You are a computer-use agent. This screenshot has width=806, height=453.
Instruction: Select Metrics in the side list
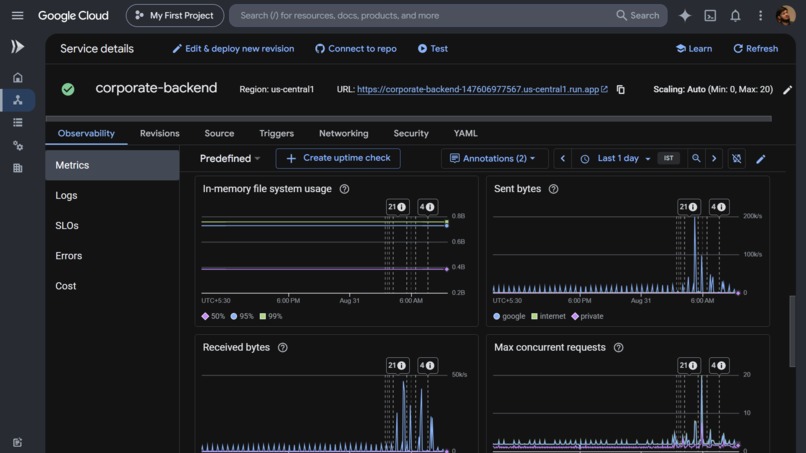point(112,165)
